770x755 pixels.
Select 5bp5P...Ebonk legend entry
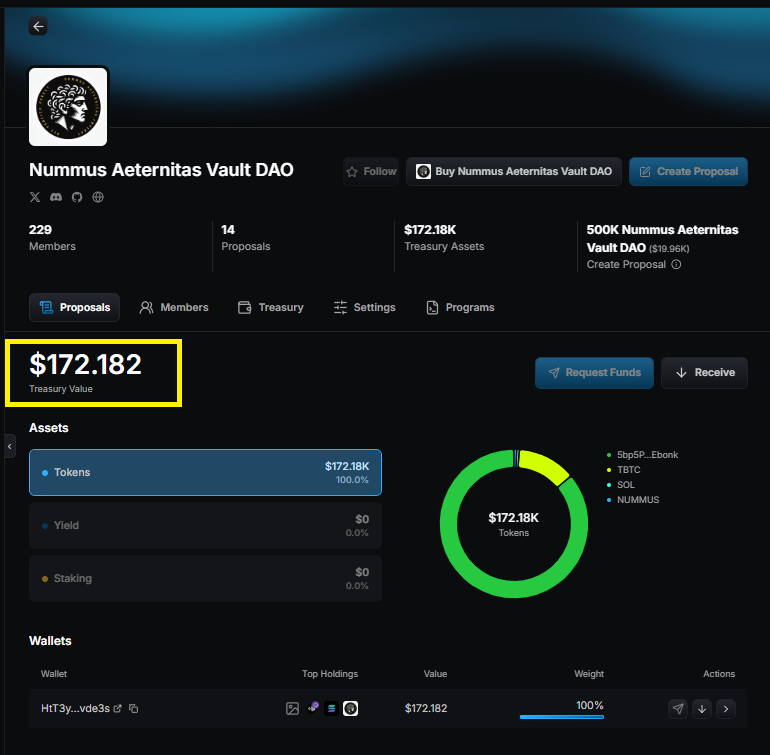coord(642,455)
